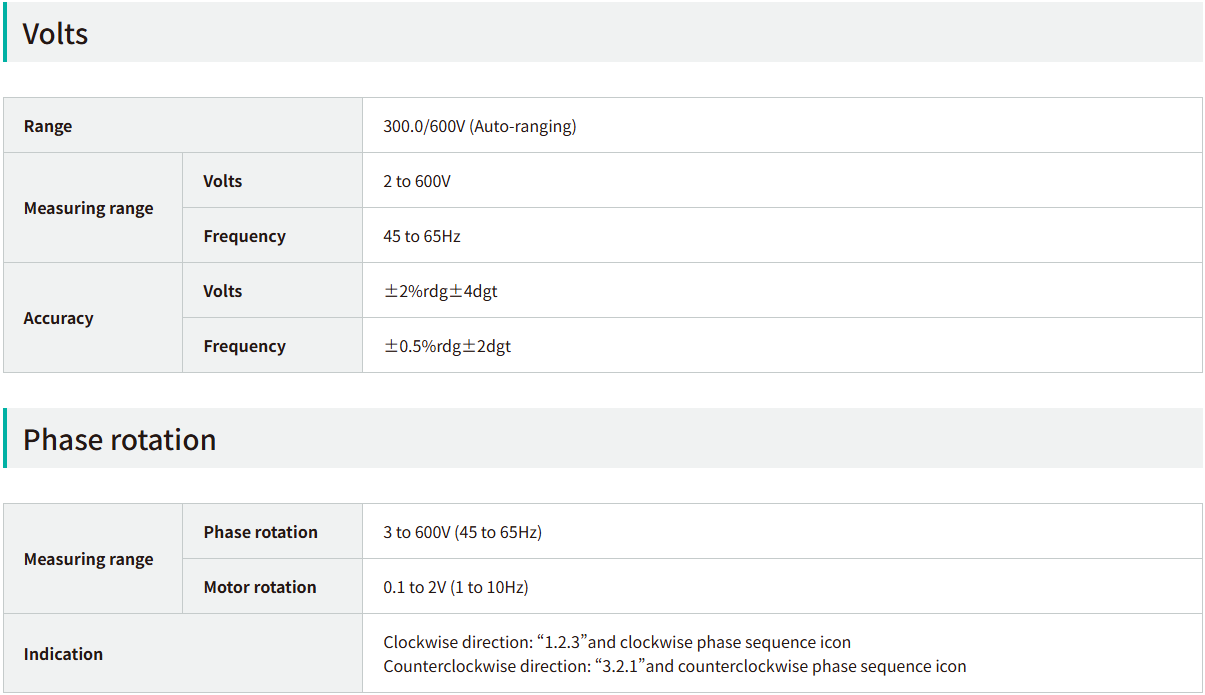Image resolution: width=1205 pixels, height=695 pixels.
Task: Click Measuring range label in Volts table
Action: click(x=88, y=208)
